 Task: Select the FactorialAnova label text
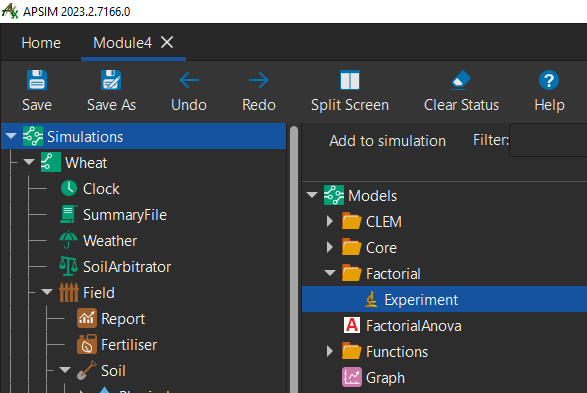point(414,326)
